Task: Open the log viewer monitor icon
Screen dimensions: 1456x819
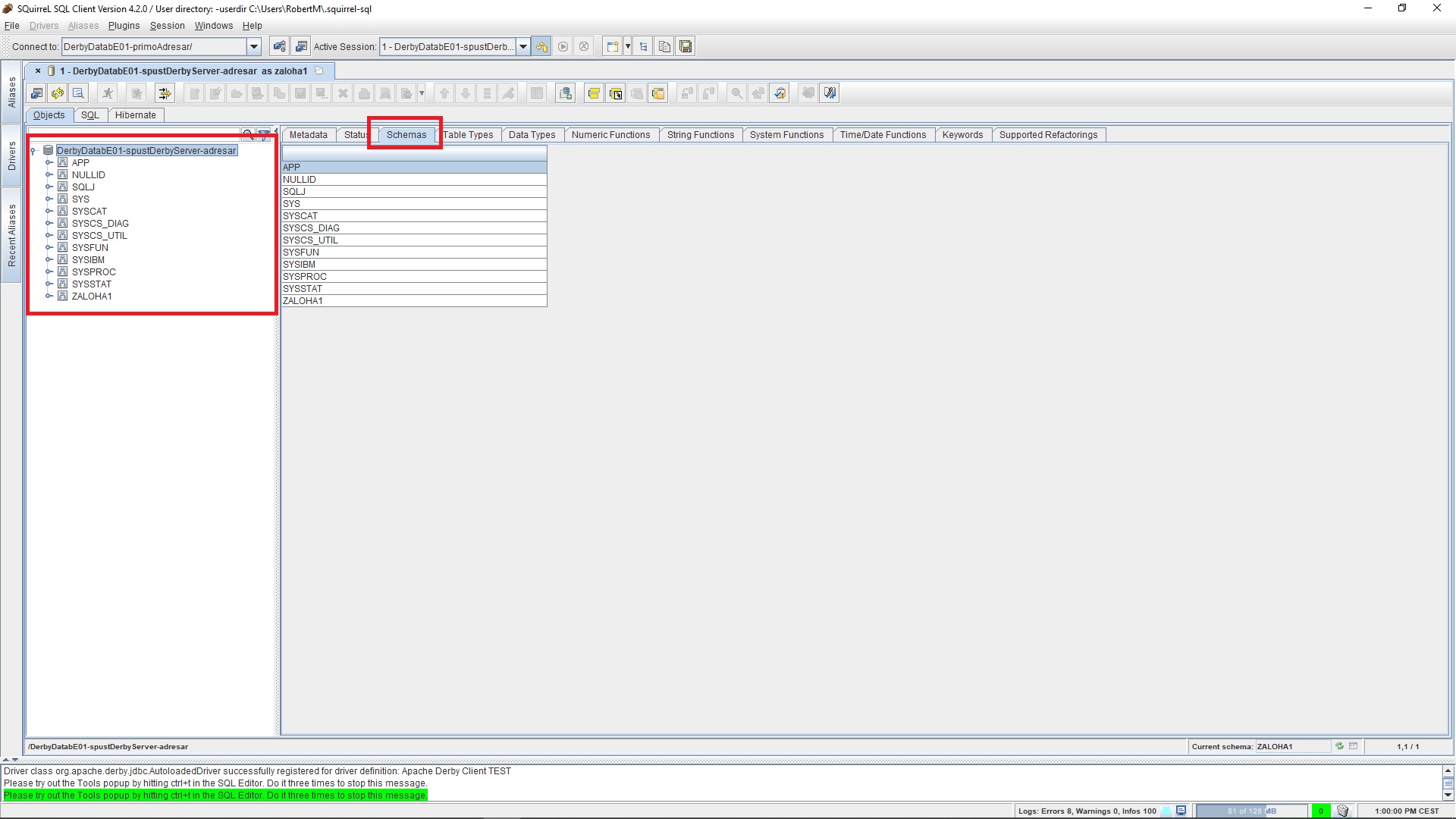Action: tap(1181, 811)
